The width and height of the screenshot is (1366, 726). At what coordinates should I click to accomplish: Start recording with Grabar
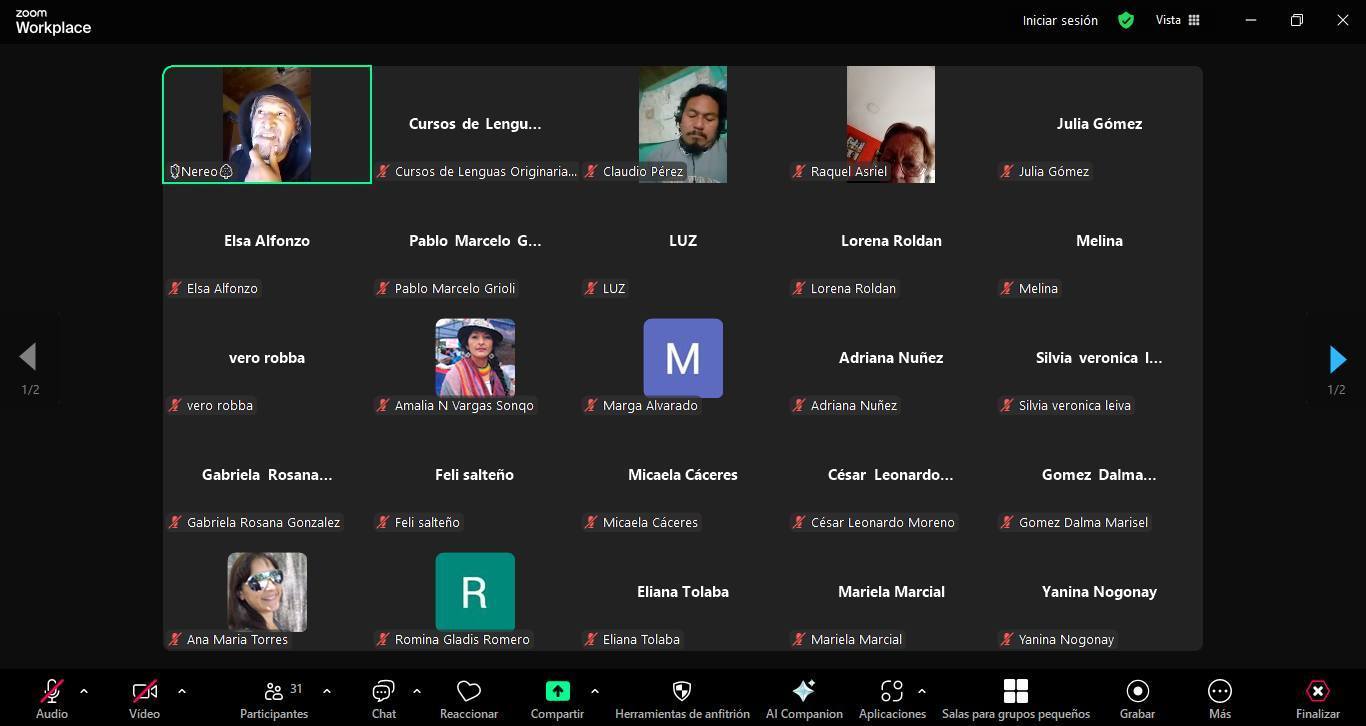pos(1137,698)
